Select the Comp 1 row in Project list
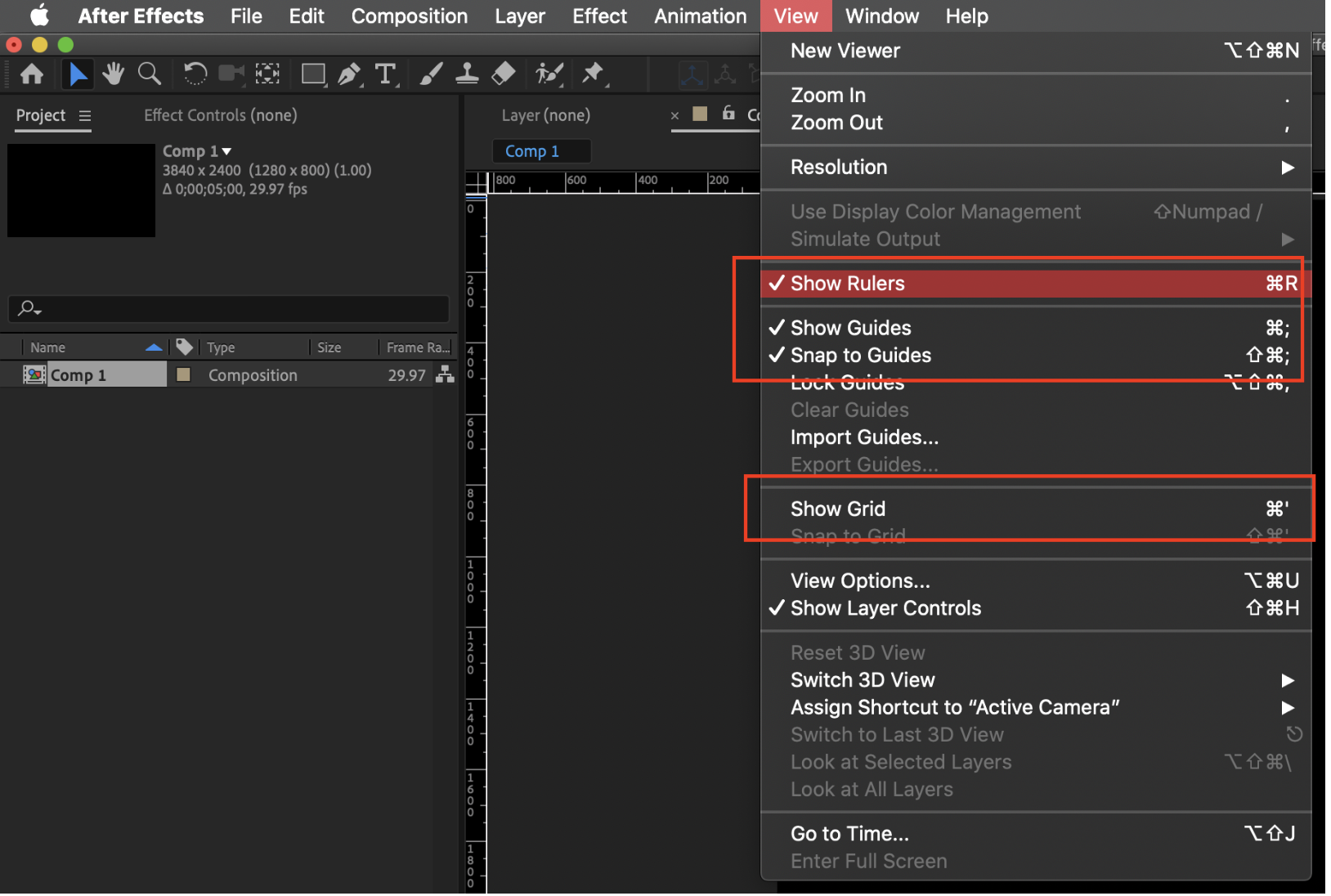The width and height of the screenshot is (1331, 896). coord(228,374)
